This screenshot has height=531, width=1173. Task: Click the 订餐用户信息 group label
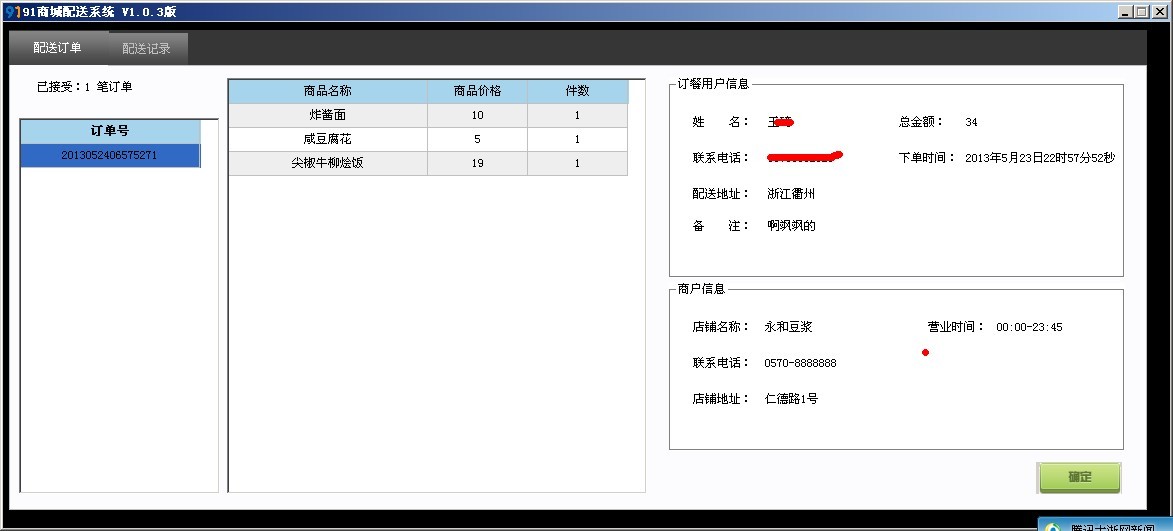click(713, 85)
